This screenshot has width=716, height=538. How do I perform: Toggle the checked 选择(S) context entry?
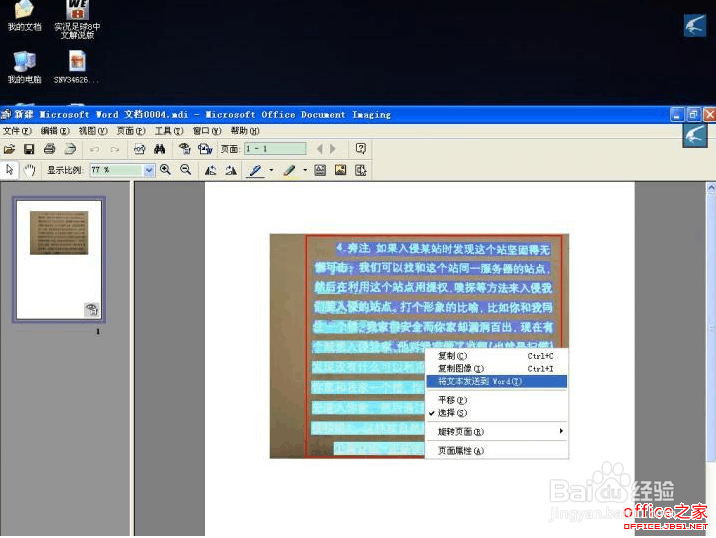[x=496, y=413]
